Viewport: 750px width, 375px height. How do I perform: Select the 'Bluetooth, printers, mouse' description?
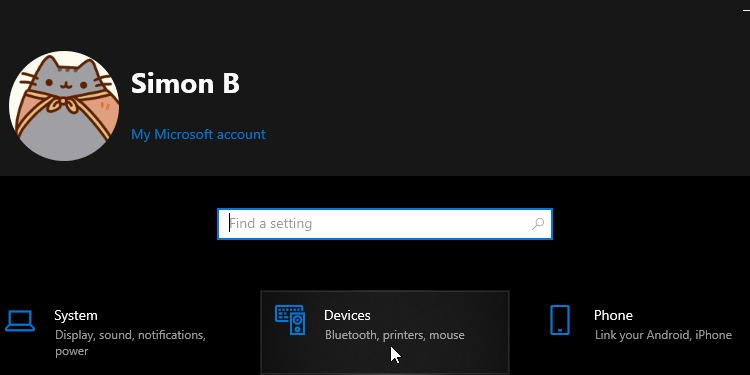click(x=394, y=335)
